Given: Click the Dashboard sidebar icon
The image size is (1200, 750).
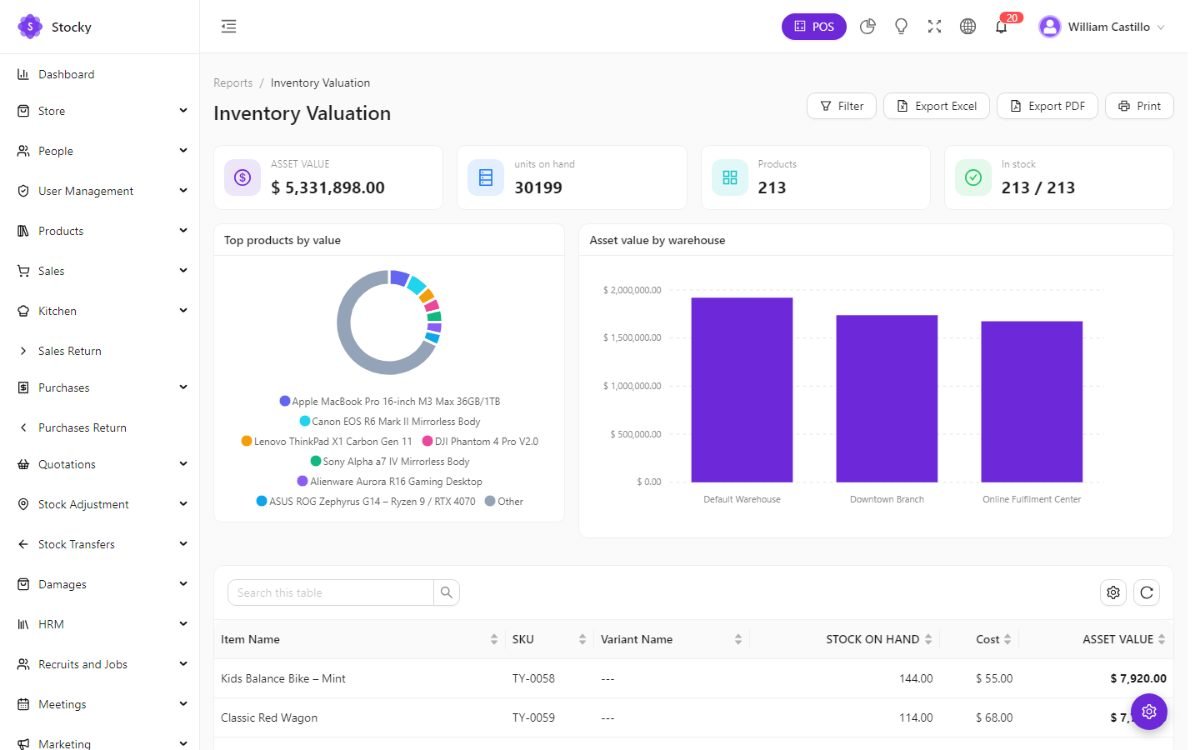Looking at the screenshot, I should (x=23, y=74).
